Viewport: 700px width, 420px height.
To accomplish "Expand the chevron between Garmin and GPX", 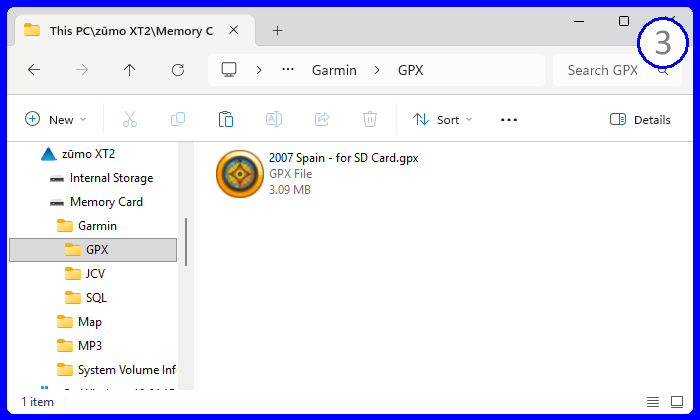I will [377, 70].
